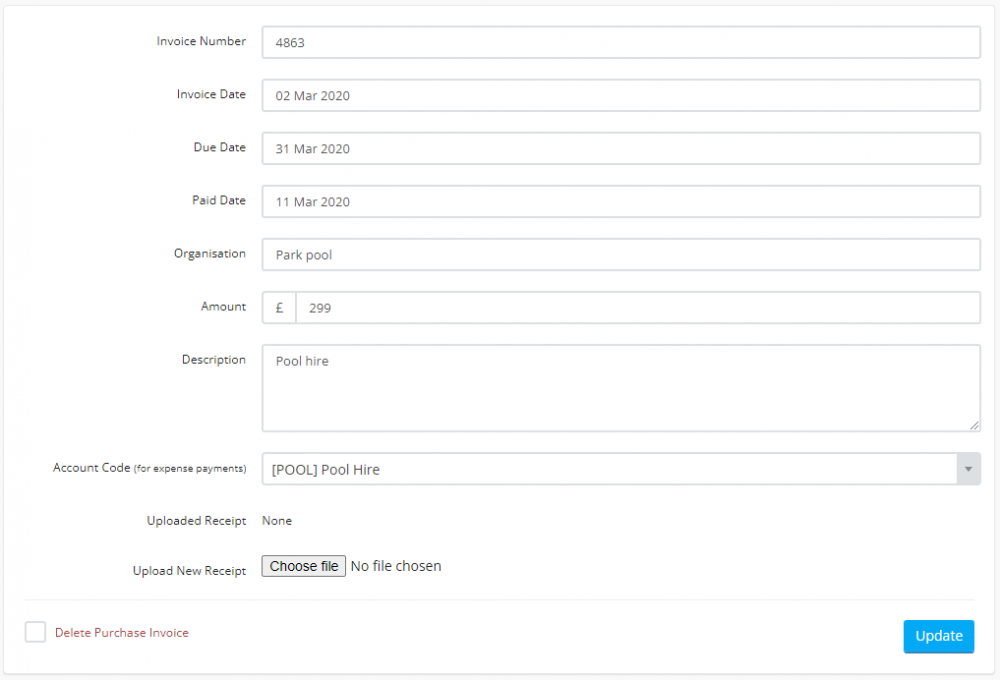Expand the Account Code selection list

point(967,469)
